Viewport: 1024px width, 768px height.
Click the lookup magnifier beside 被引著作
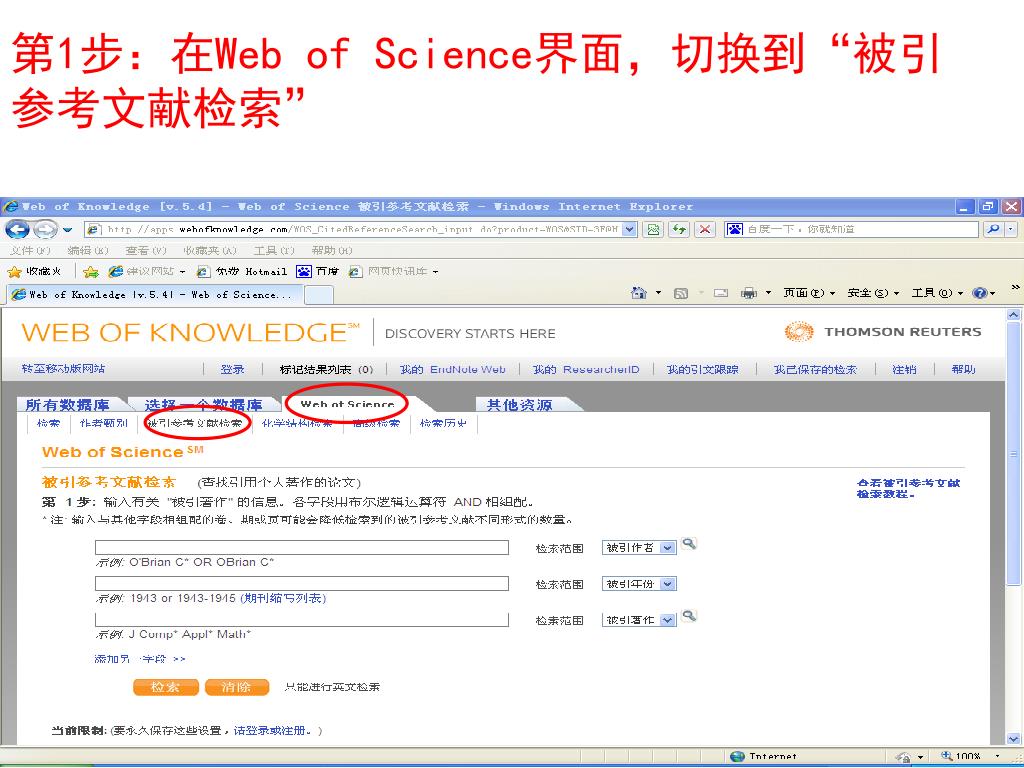click(x=688, y=615)
